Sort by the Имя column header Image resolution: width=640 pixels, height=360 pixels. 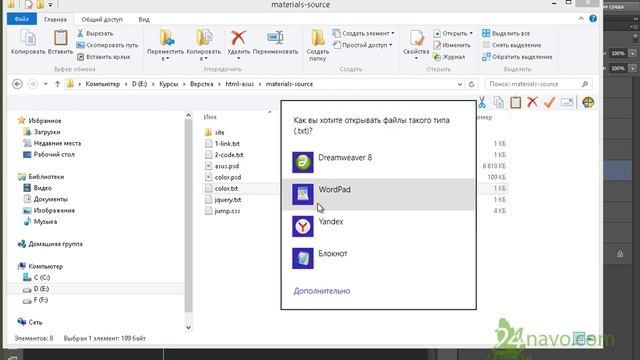click(210, 117)
